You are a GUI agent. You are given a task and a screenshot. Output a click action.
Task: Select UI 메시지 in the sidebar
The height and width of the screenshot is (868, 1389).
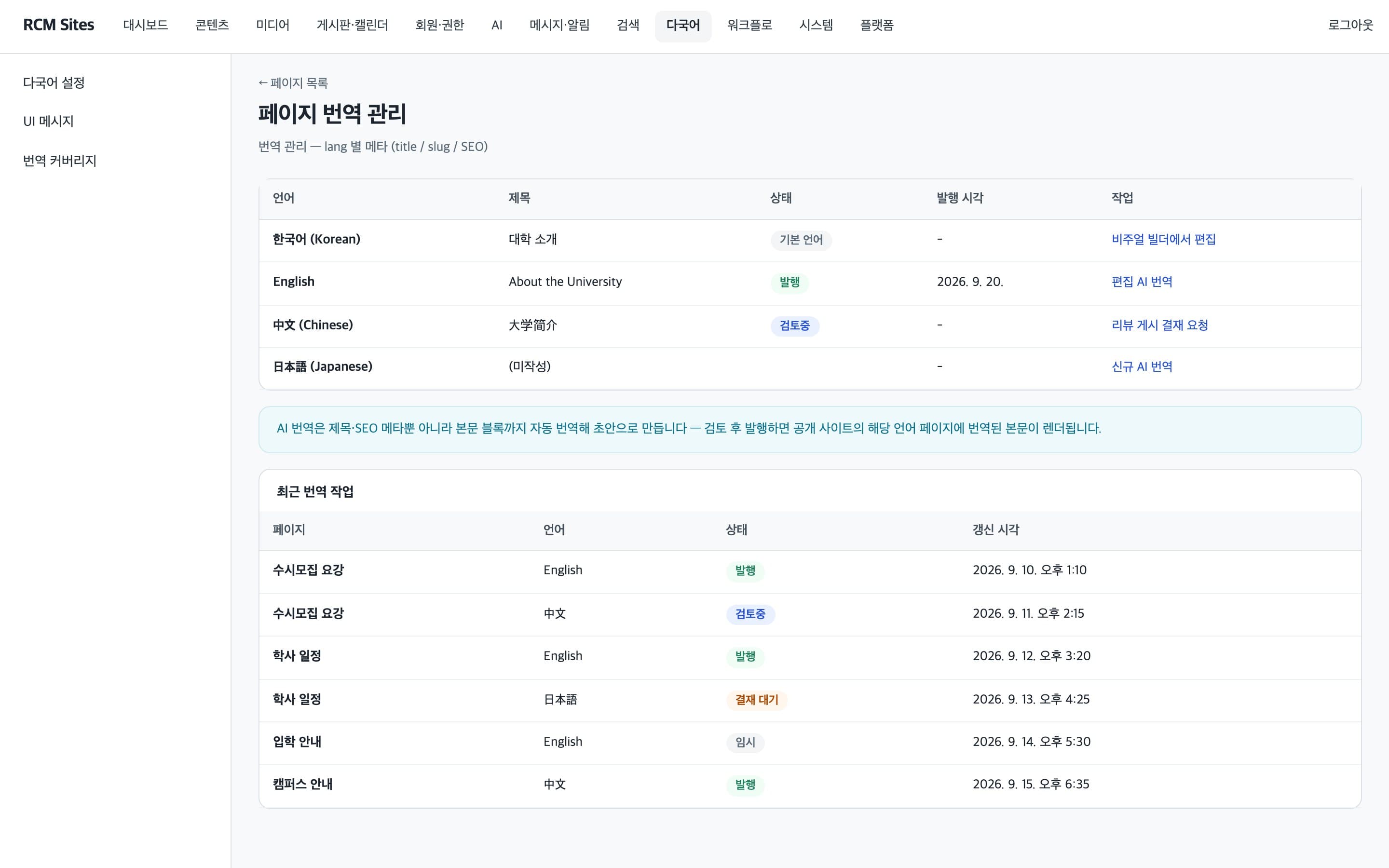pos(48,121)
